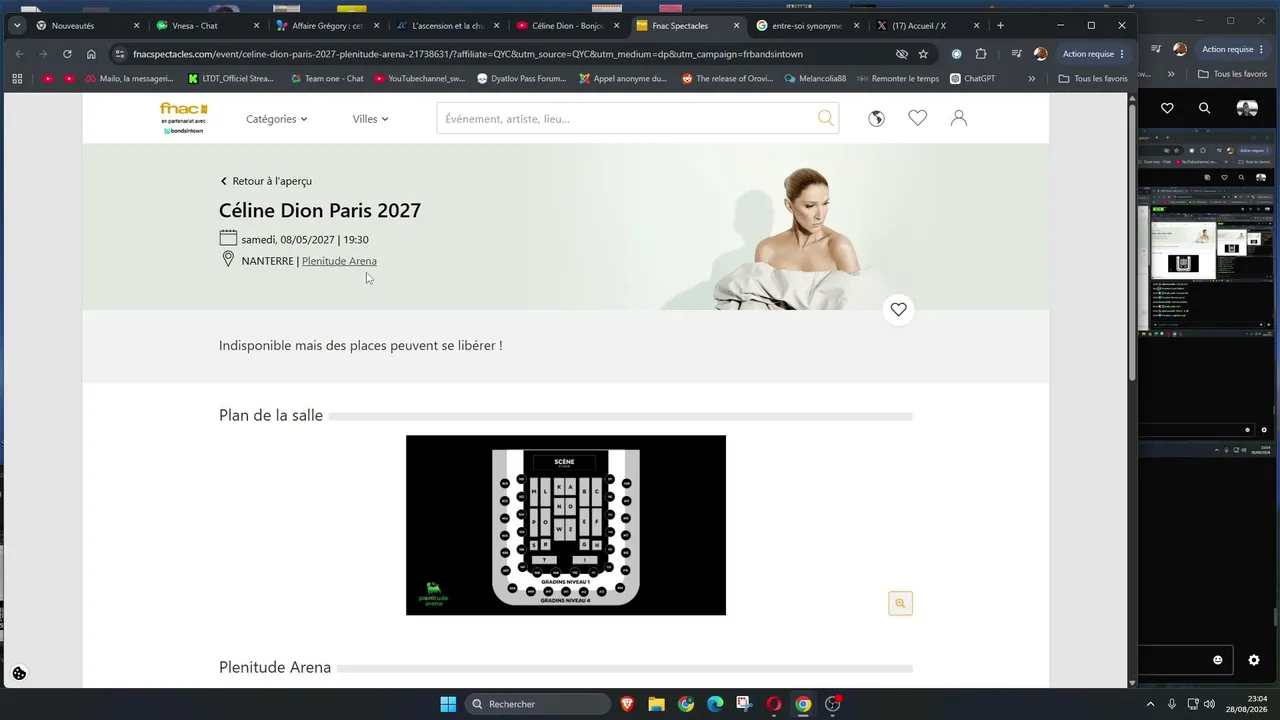This screenshot has height=720, width=1280.
Task: Open the tab search dropdown arrow
Action: pos(17,25)
